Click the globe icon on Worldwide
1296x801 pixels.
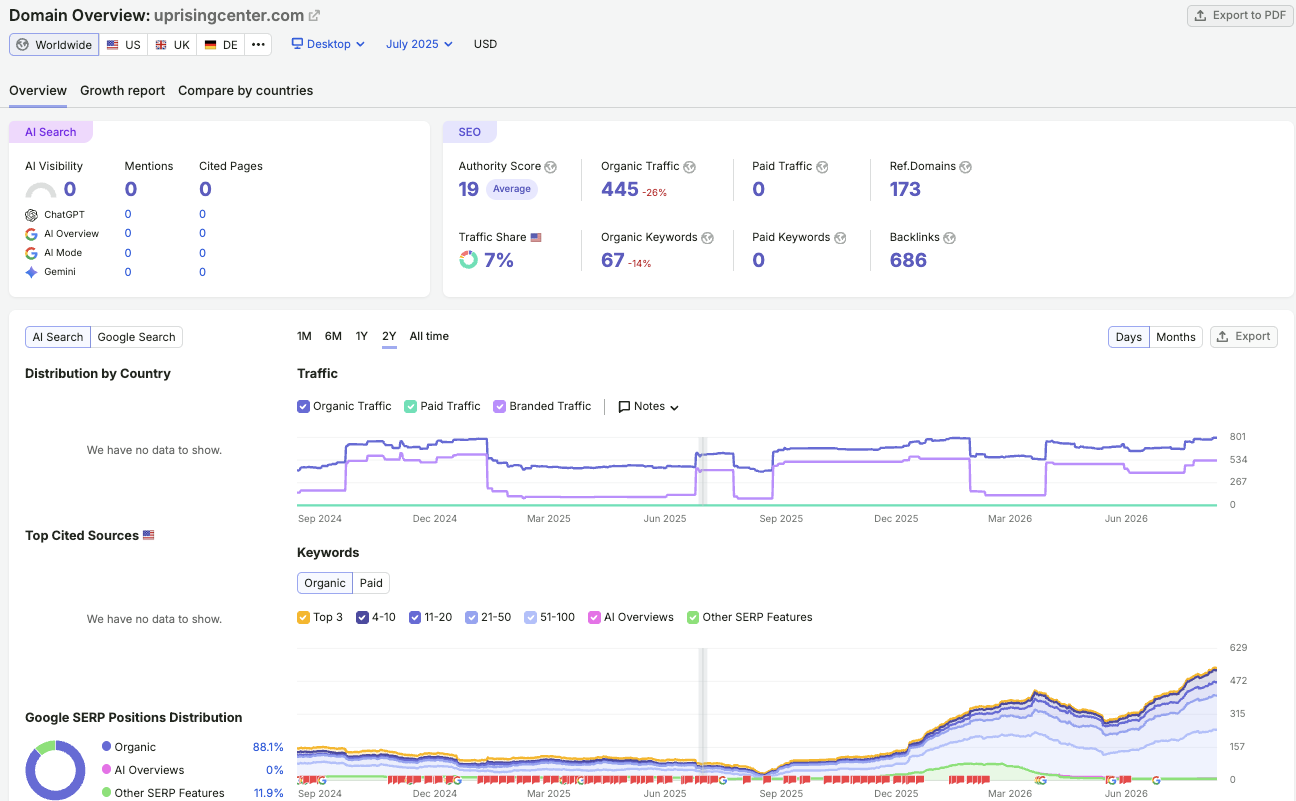23,45
